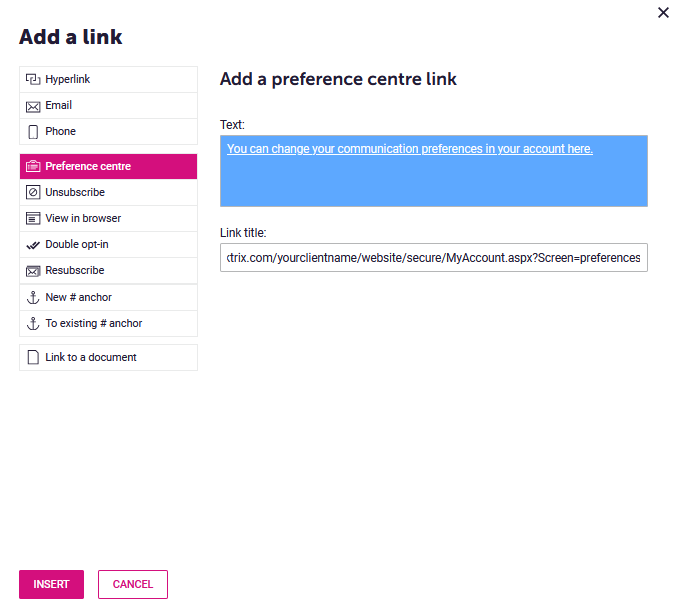Close the Add a link dialog
Image resolution: width=678 pixels, height=609 pixels.
click(x=663, y=13)
